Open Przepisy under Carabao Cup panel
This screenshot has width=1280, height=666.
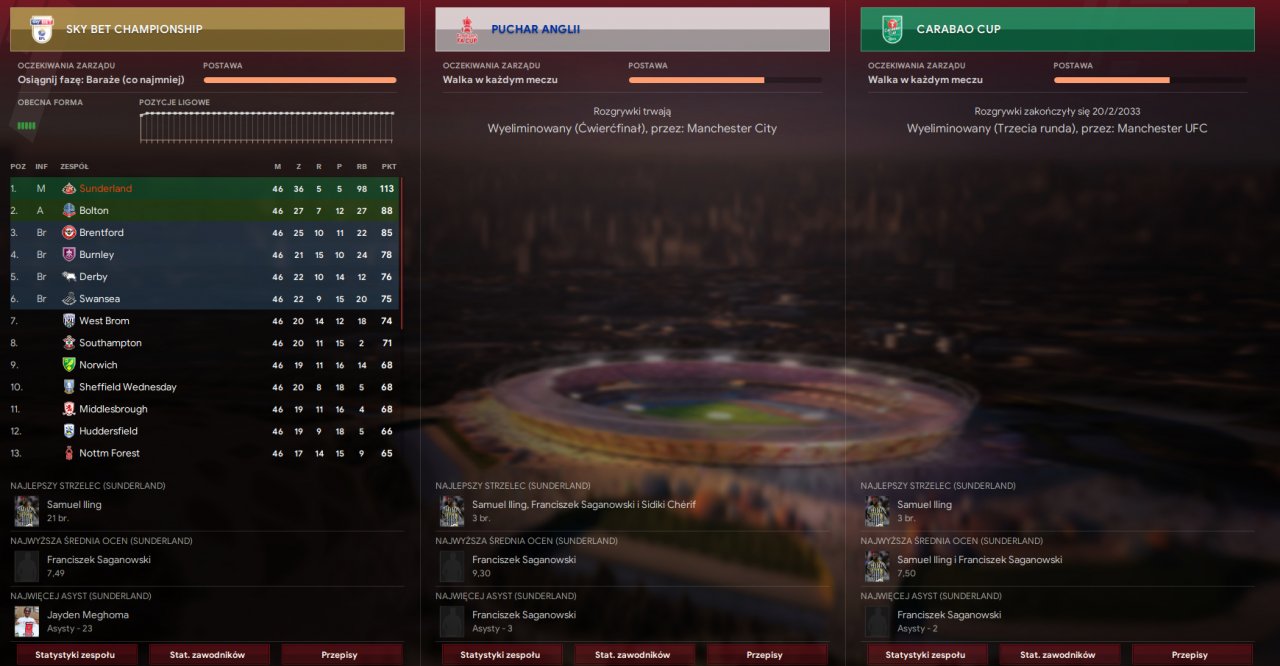coord(1190,655)
